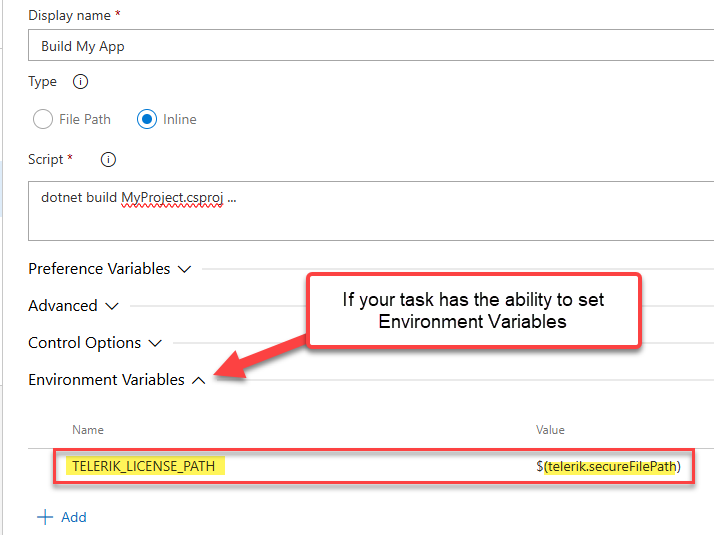Click the Script info icon

[108, 160]
